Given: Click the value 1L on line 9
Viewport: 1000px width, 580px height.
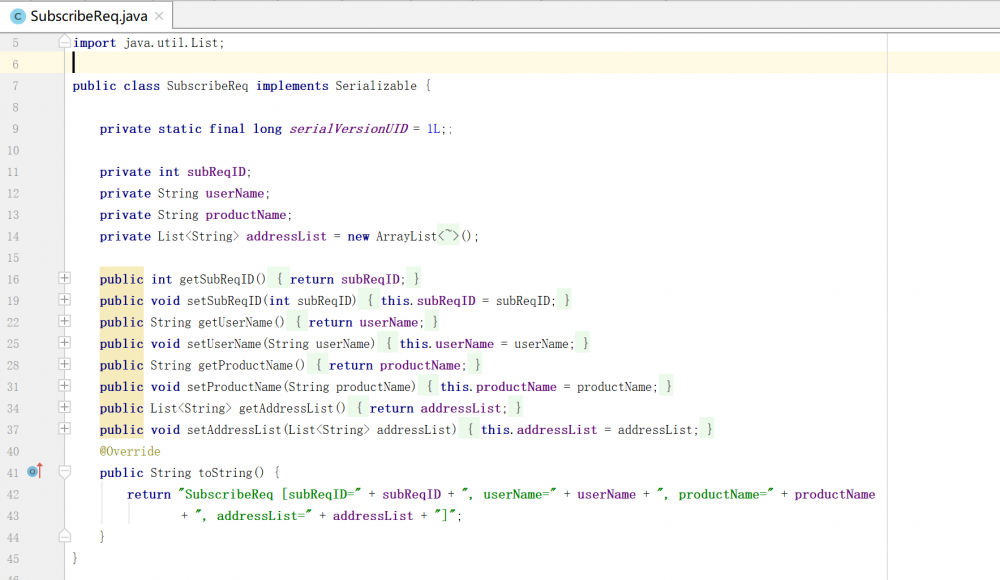Looking at the screenshot, I should click(x=434, y=129).
